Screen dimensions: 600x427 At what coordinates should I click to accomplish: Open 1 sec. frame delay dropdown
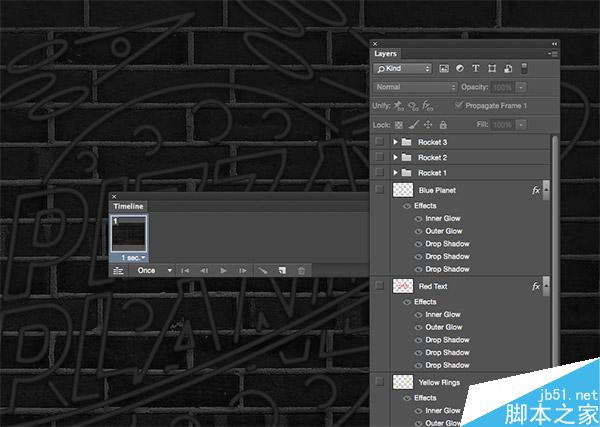click(x=133, y=258)
